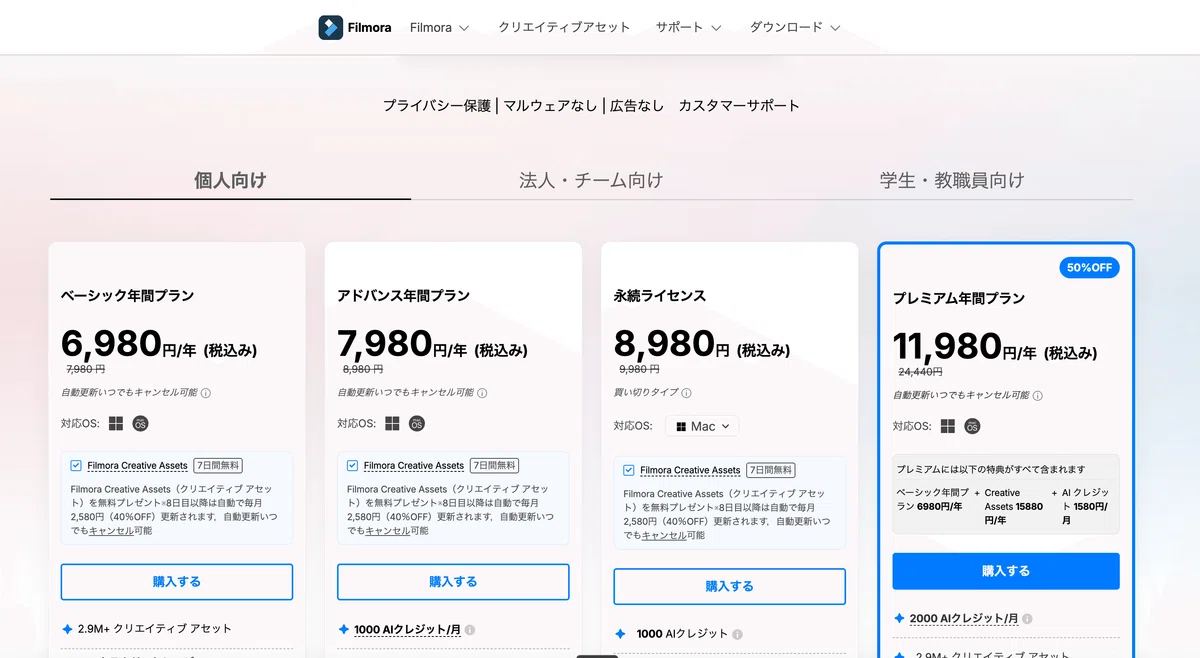Viewport: 1200px width, 658px height.
Task: Click Filmora Creative Assets link in ベーシック card
Action: tap(138, 465)
